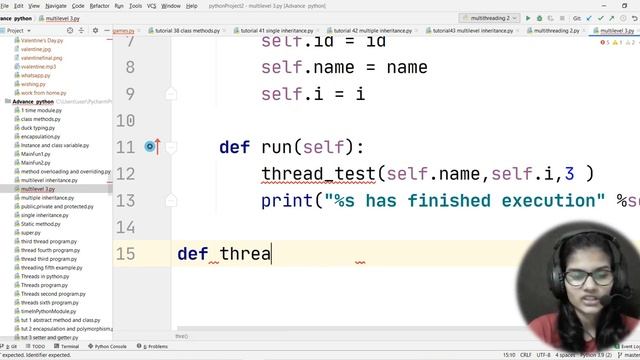Open Valentine's Day.py in project tree
The width and height of the screenshot is (640, 360).
pyautogui.click(x=42, y=40)
